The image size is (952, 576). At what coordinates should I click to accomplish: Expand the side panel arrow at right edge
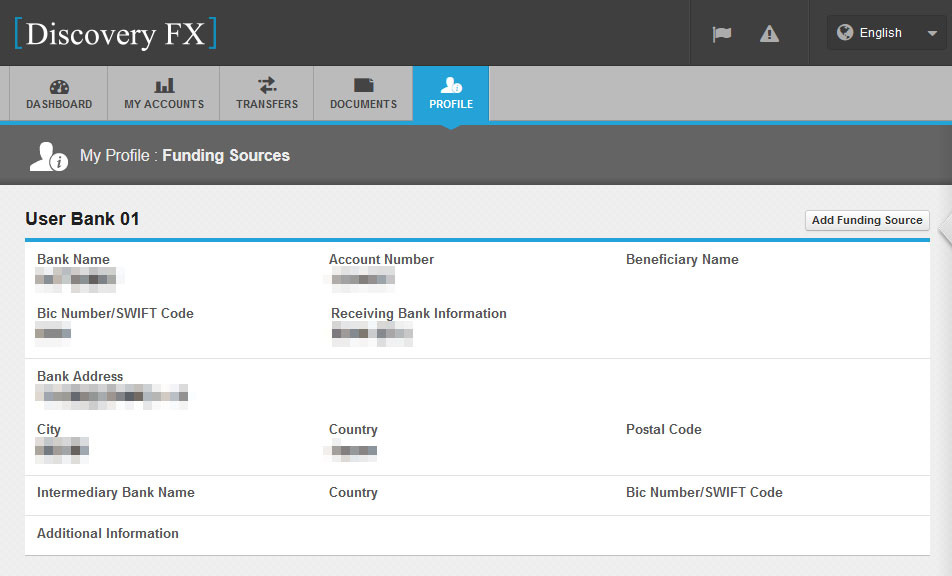pyautogui.click(x=944, y=231)
